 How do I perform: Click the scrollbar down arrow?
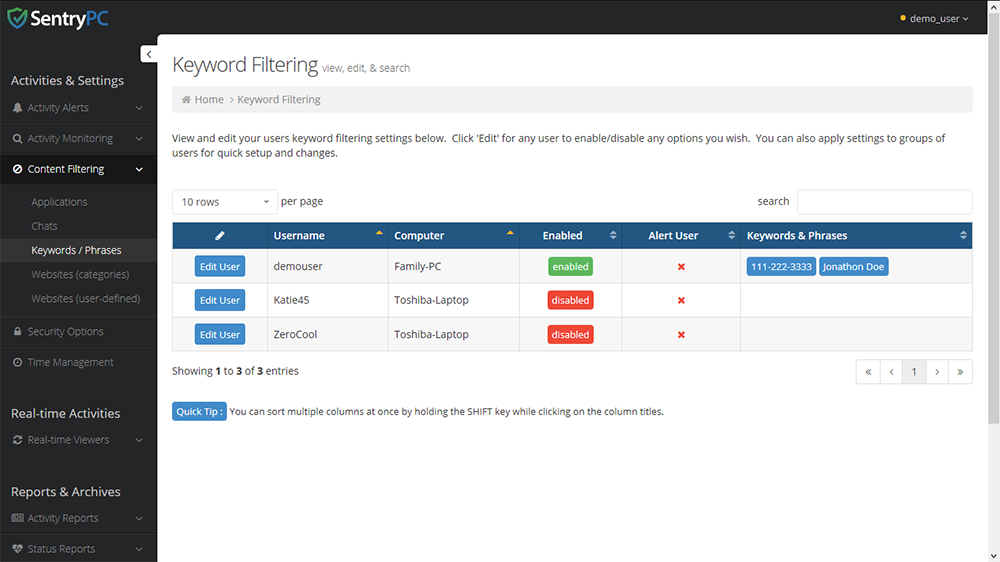994,555
